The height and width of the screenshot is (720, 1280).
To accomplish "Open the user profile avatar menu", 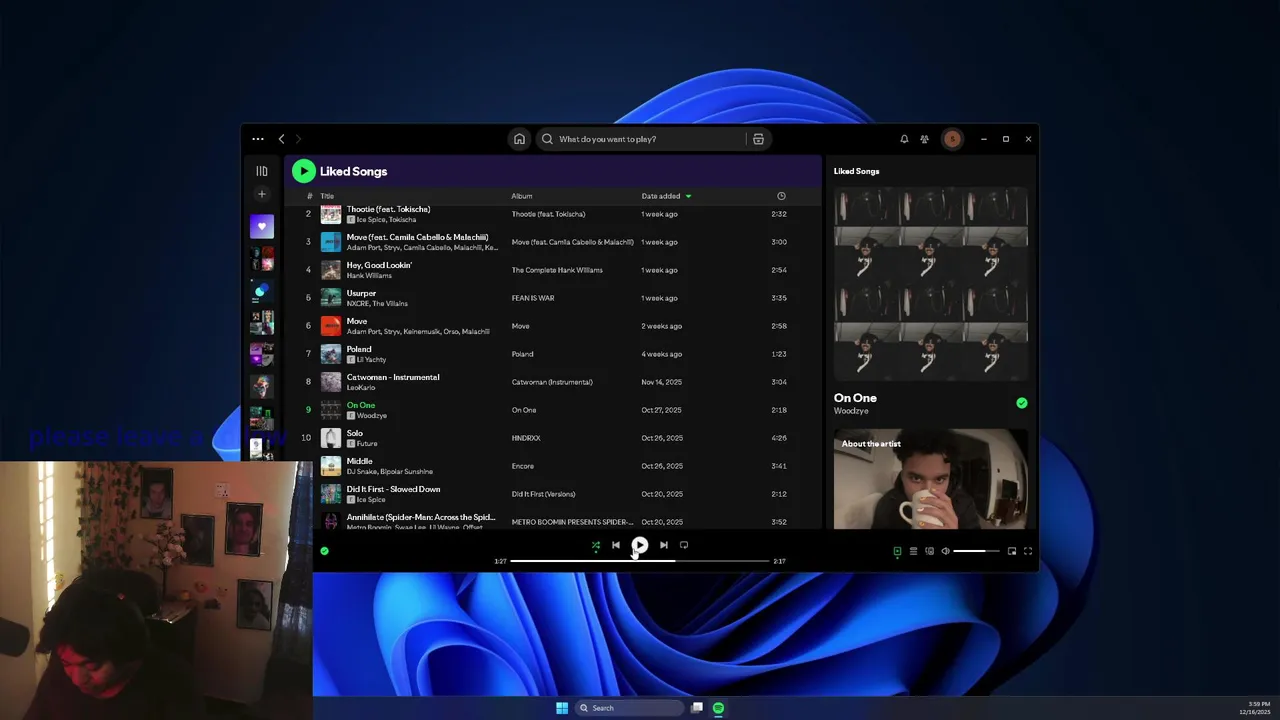I will pos(952,139).
